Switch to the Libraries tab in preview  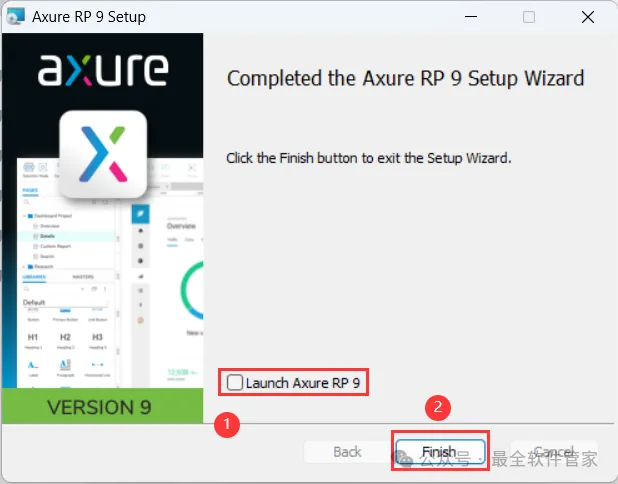pos(34,277)
